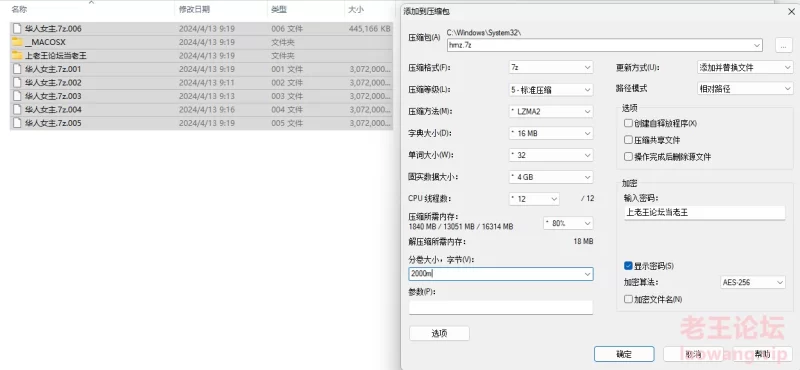The height and width of the screenshot is (370, 800).
Task: Open the CPU 线程数 dropdown
Action: pos(534,199)
